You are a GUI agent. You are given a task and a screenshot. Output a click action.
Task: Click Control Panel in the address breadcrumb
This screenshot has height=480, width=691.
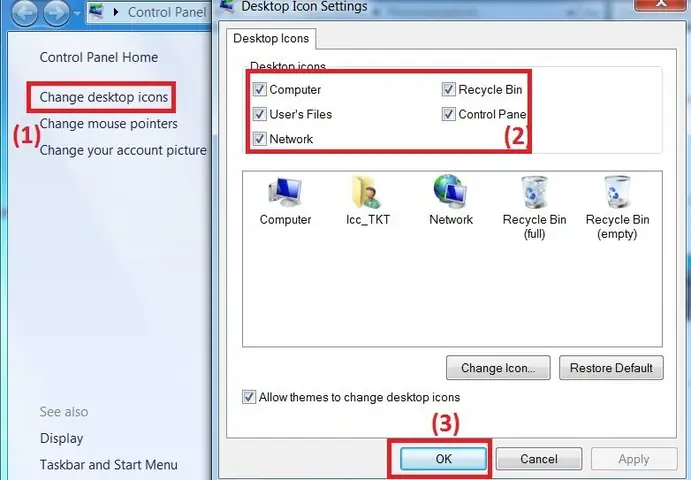(x=167, y=12)
